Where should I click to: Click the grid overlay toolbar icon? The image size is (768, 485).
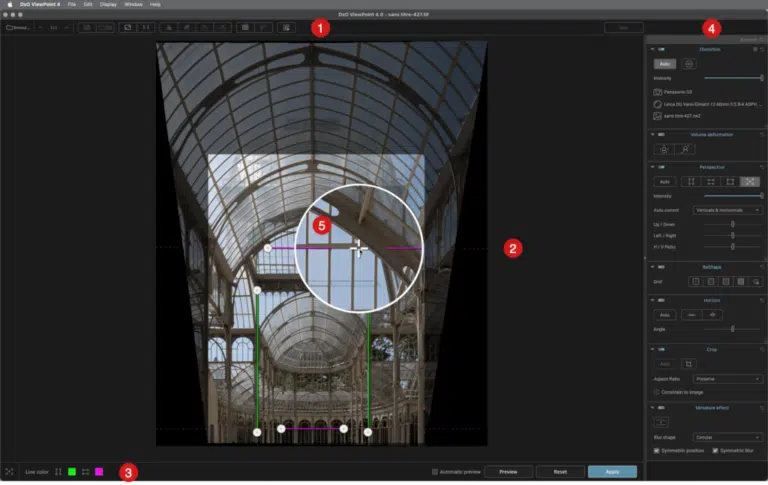245,27
